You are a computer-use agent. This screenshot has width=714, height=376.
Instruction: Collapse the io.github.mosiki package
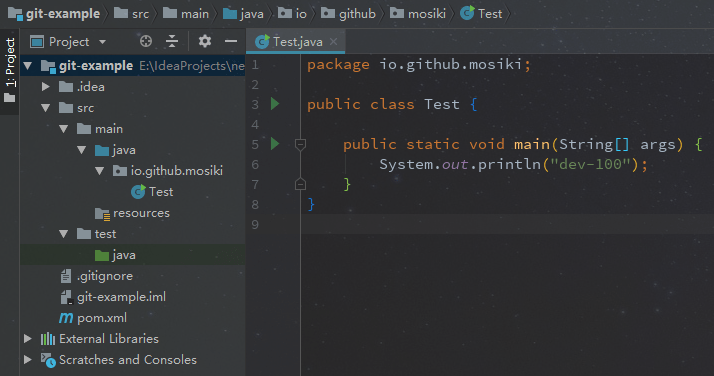pos(100,171)
